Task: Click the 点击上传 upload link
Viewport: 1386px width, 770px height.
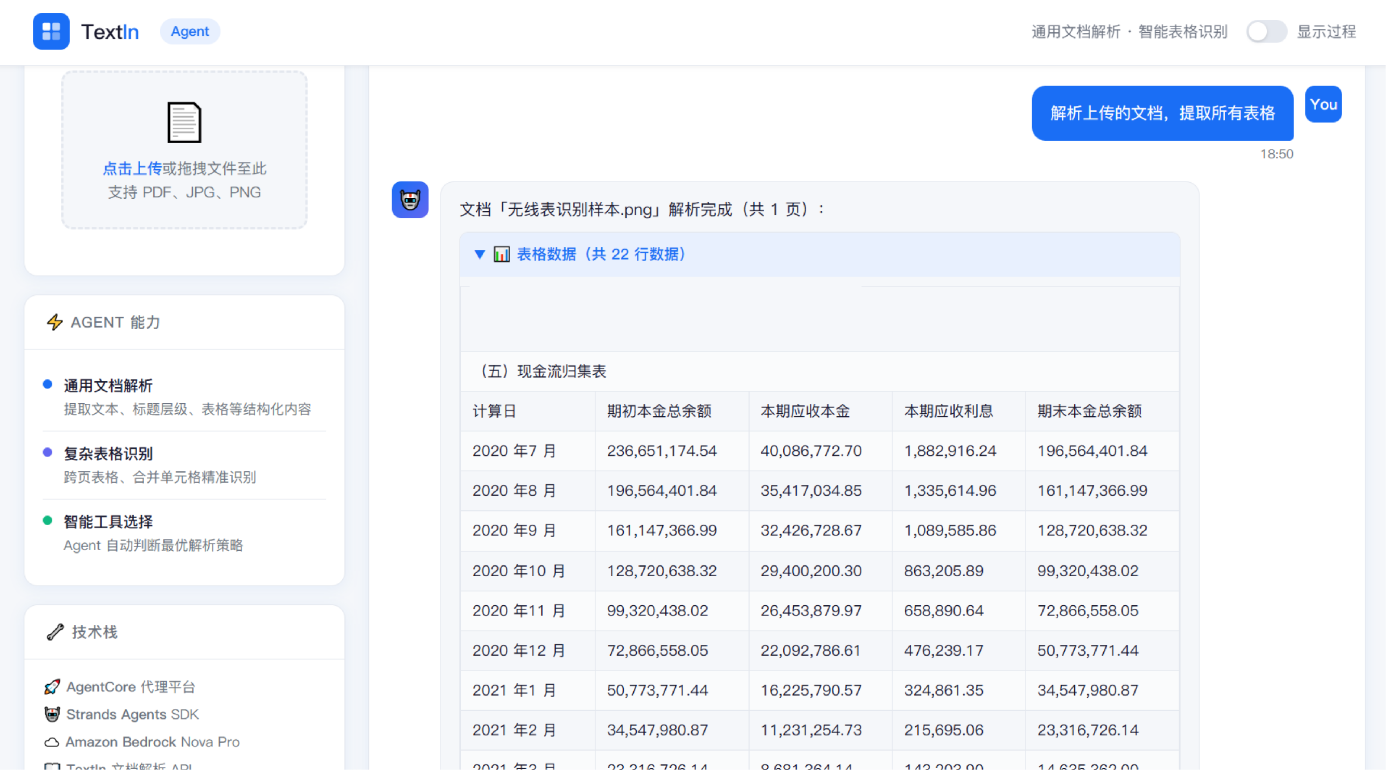Action: [x=131, y=168]
